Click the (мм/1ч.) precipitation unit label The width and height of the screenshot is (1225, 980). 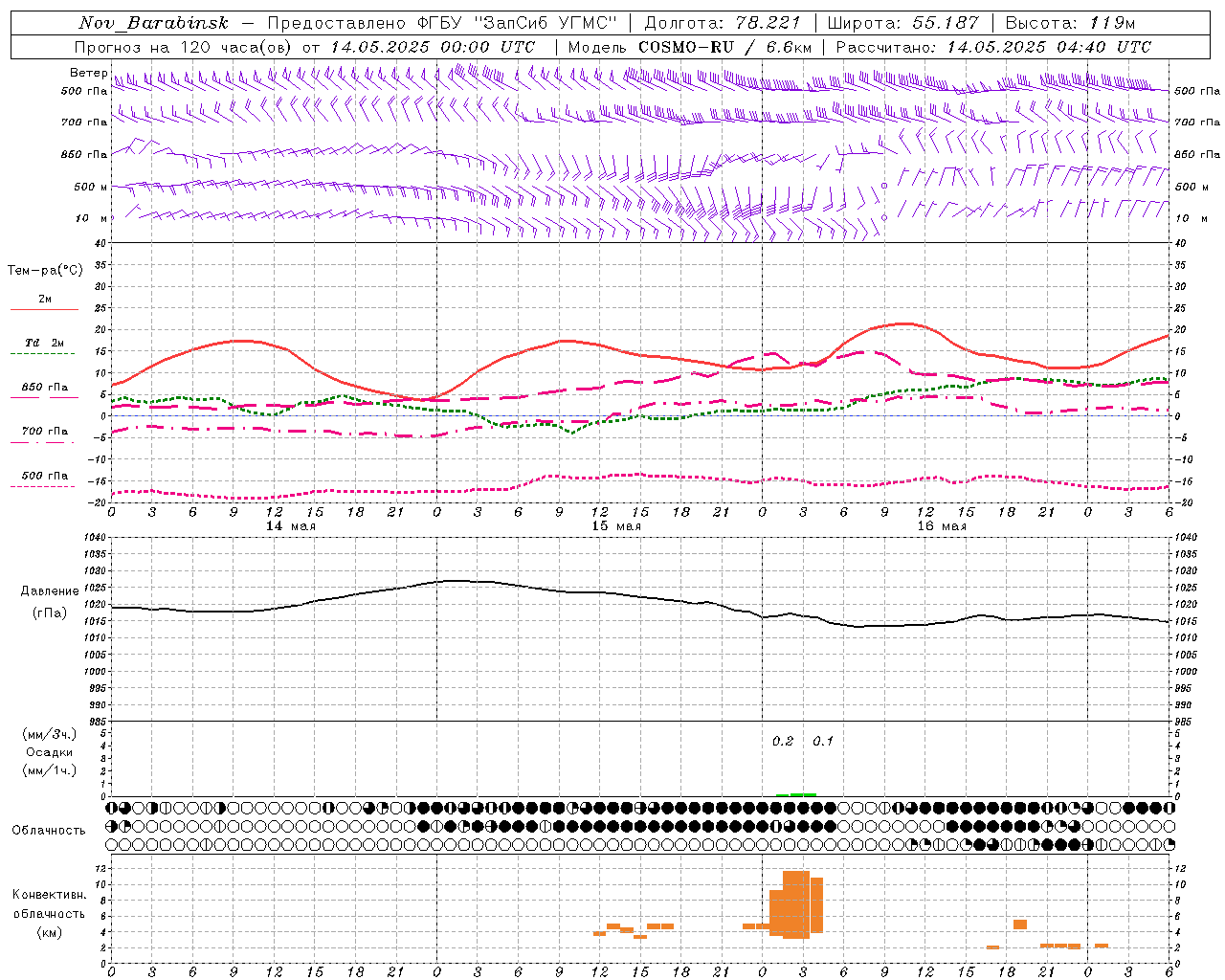click(50, 770)
